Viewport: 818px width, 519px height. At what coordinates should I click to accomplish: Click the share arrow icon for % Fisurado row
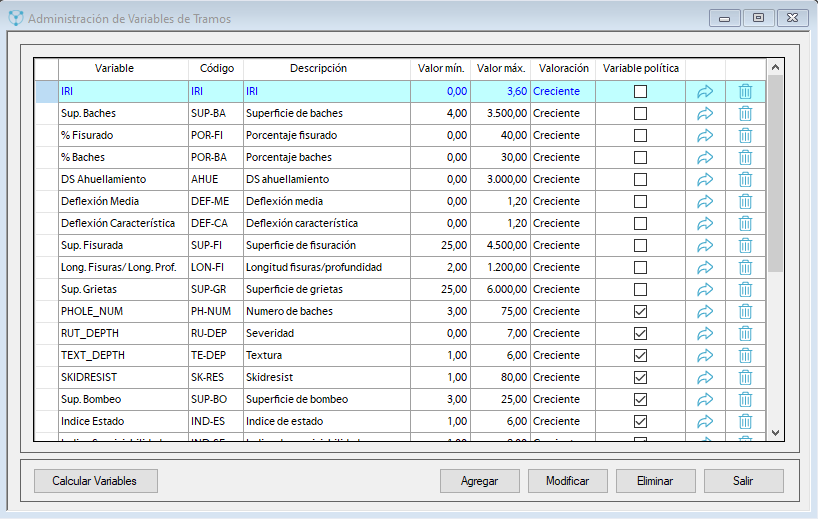pyautogui.click(x=705, y=135)
